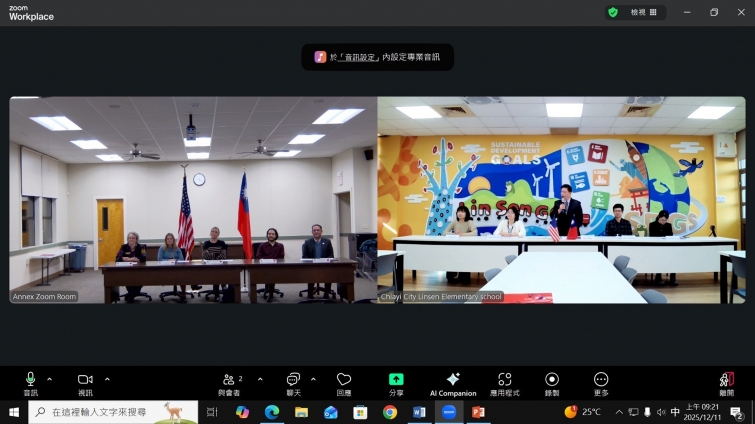755x424 pixels.
Task: Start recording with the Record button
Action: coord(552,380)
